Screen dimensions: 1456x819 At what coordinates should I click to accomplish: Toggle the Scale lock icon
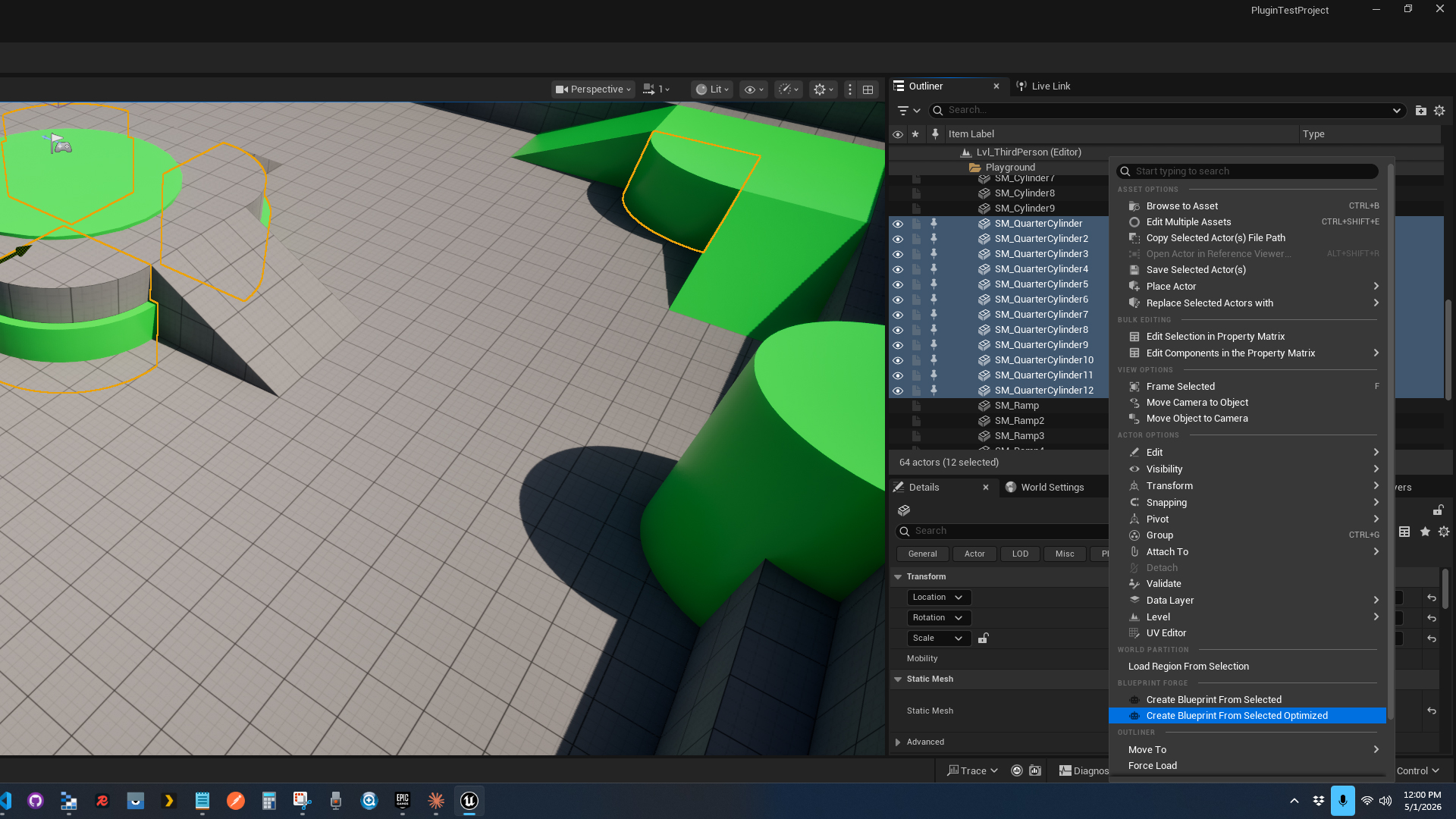pyautogui.click(x=983, y=639)
